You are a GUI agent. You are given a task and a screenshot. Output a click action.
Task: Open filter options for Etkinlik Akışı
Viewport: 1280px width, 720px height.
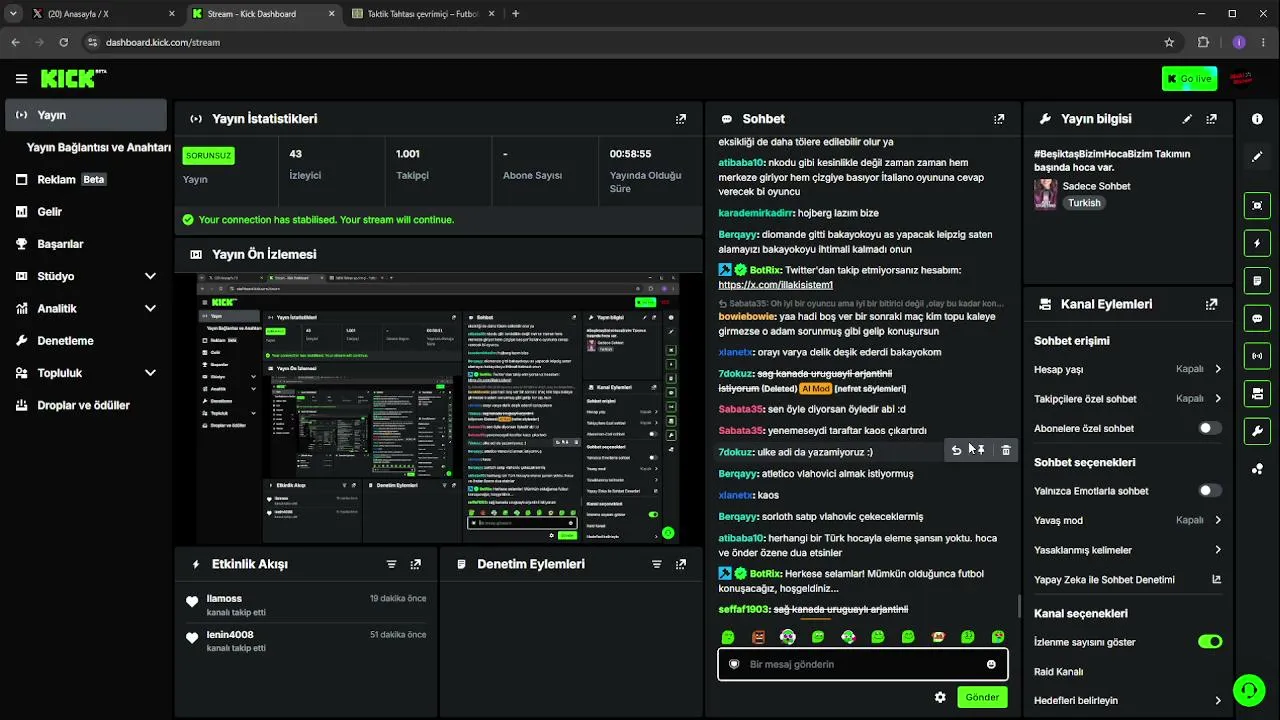pyautogui.click(x=392, y=564)
